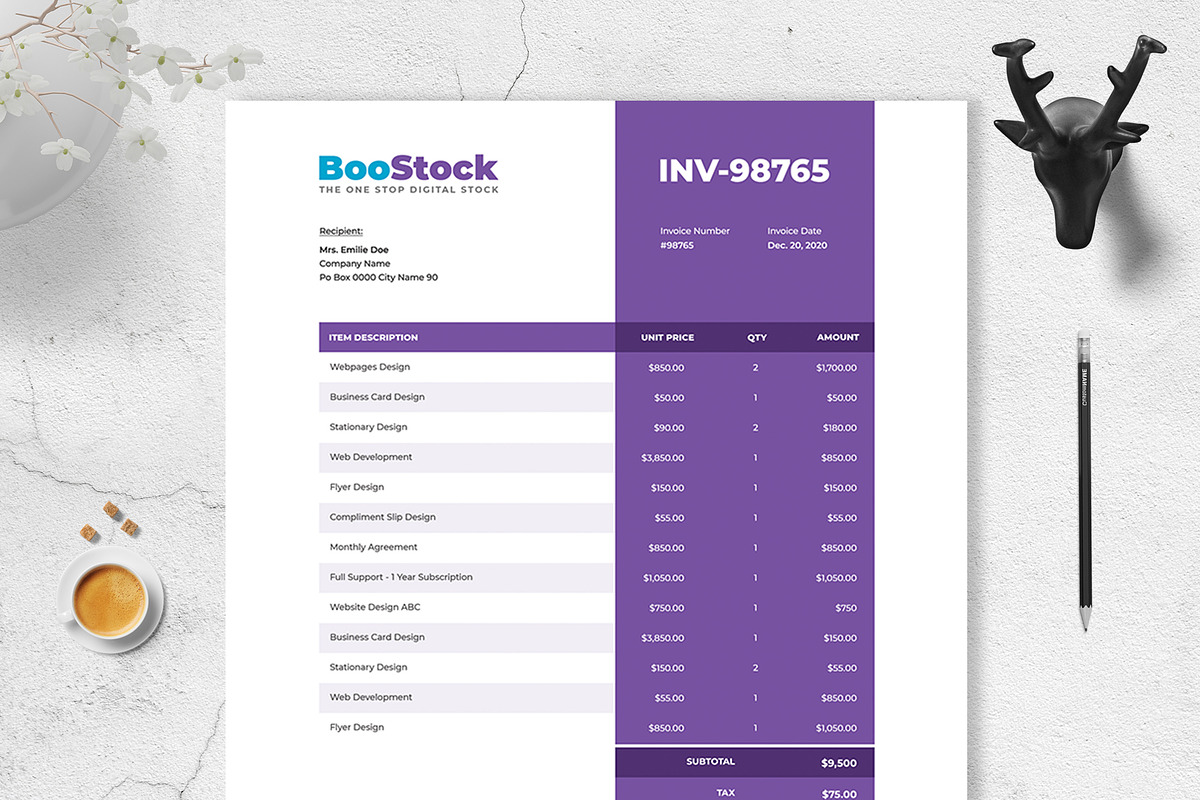Viewport: 1200px width, 800px height.
Task: Select Full Support - 1 Year Subscription
Action: (x=401, y=577)
